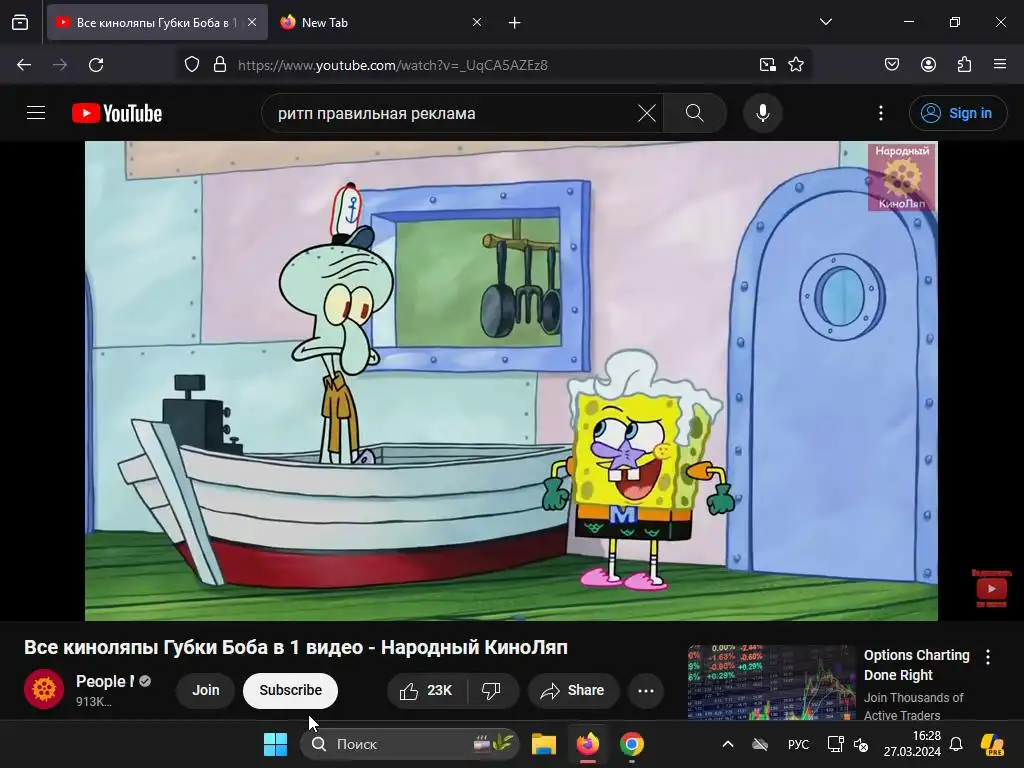Open Firefox account icon
This screenshot has height=768, width=1024.
tap(928, 65)
